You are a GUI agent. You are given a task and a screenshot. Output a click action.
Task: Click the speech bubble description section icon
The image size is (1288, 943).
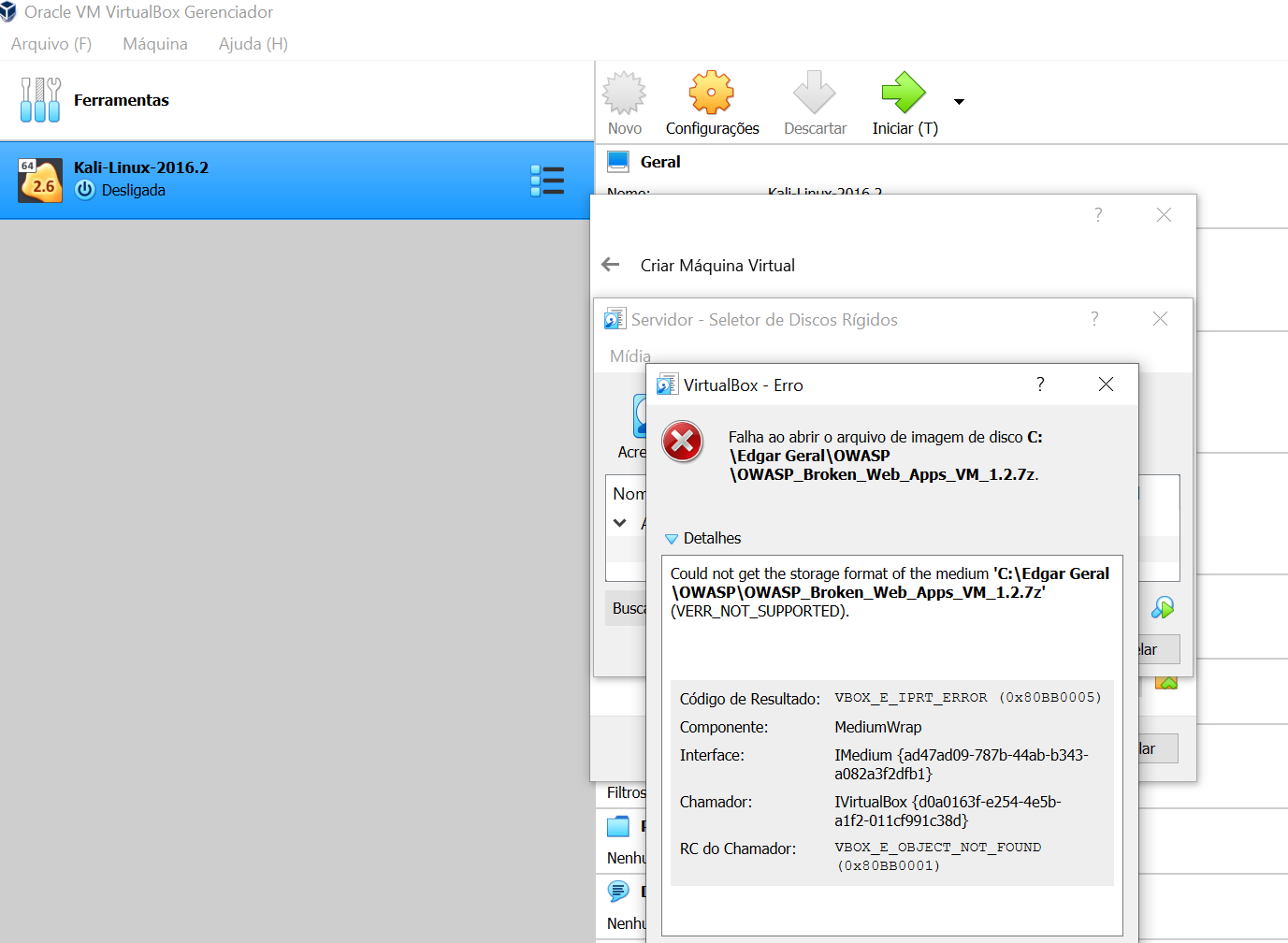click(618, 892)
